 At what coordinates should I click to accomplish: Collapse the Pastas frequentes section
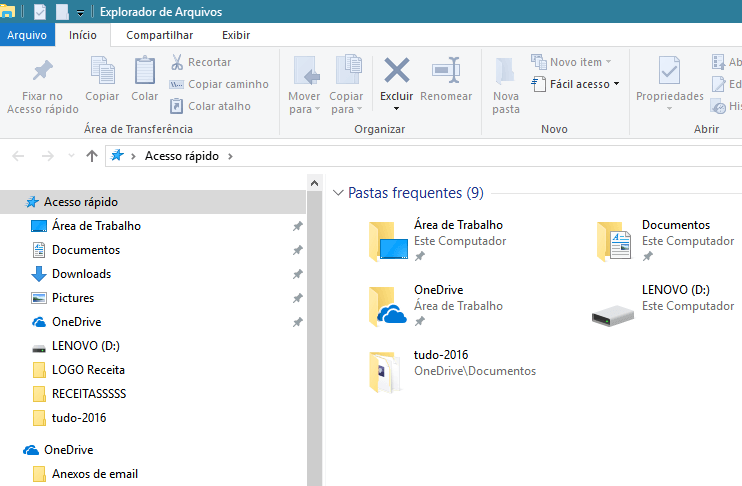click(x=338, y=193)
